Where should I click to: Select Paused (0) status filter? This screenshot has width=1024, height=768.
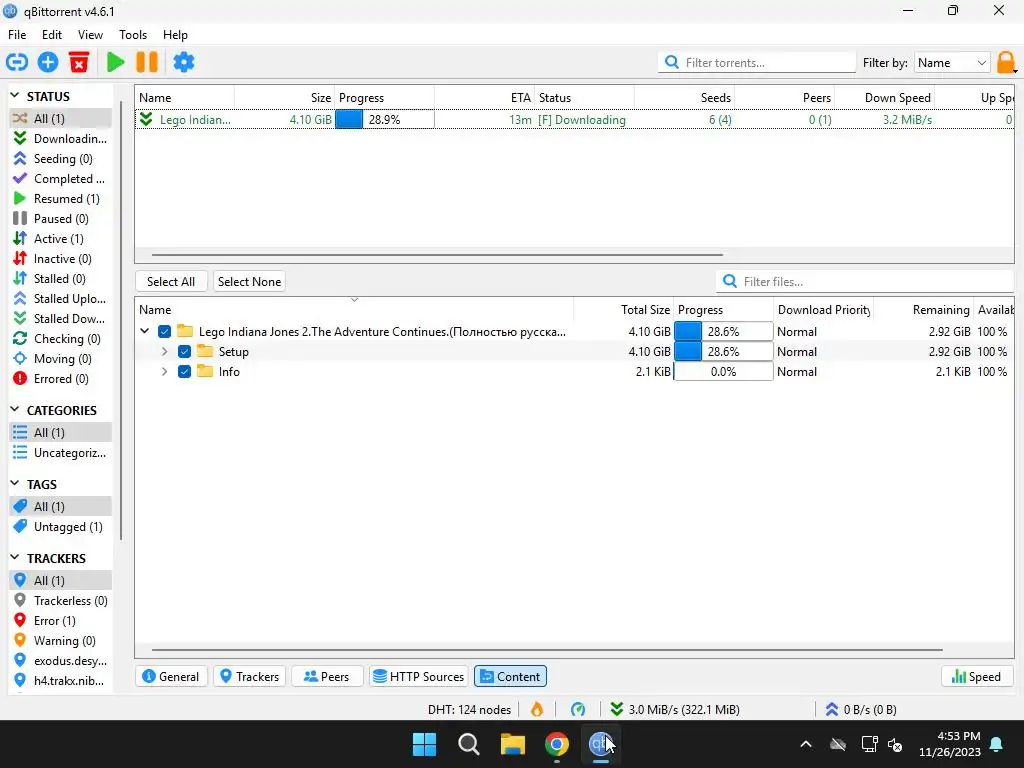coord(60,219)
